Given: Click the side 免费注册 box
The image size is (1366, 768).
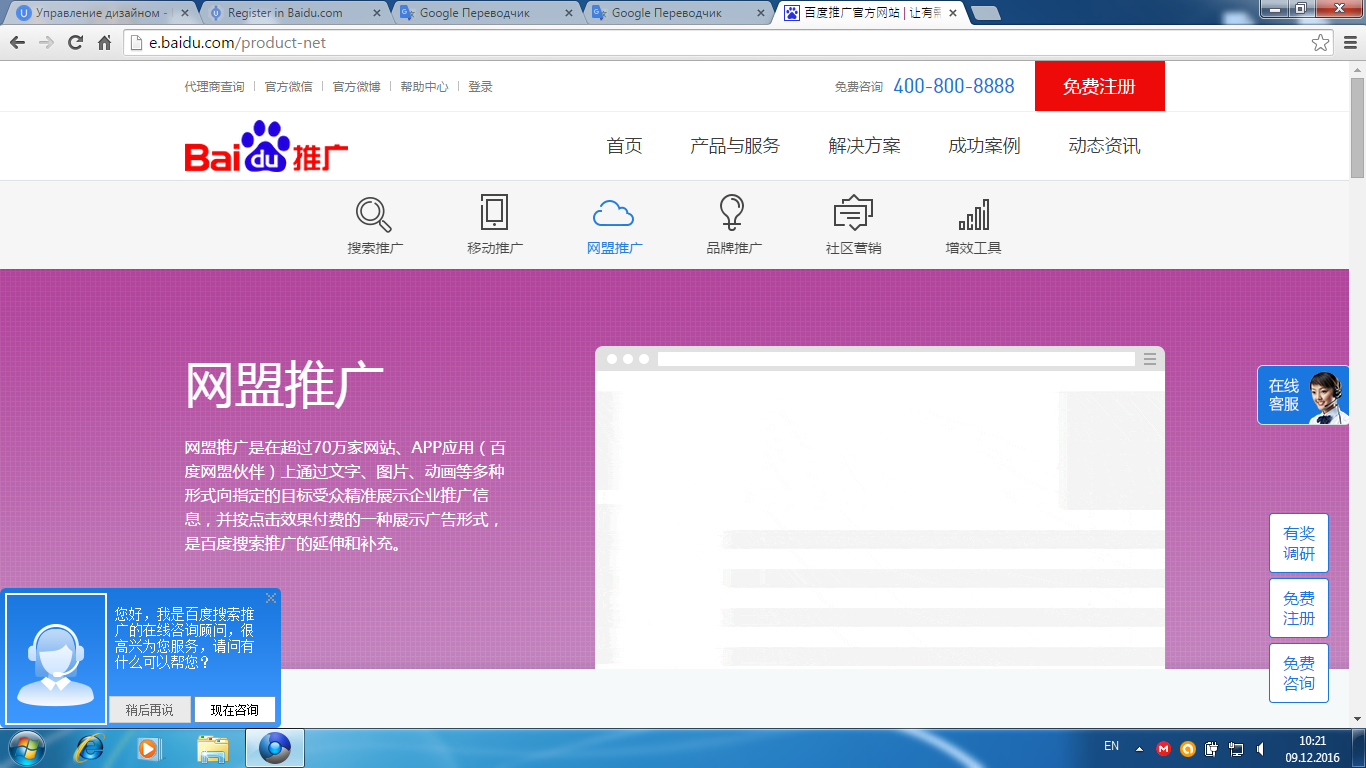Looking at the screenshot, I should coord(1299,608).
